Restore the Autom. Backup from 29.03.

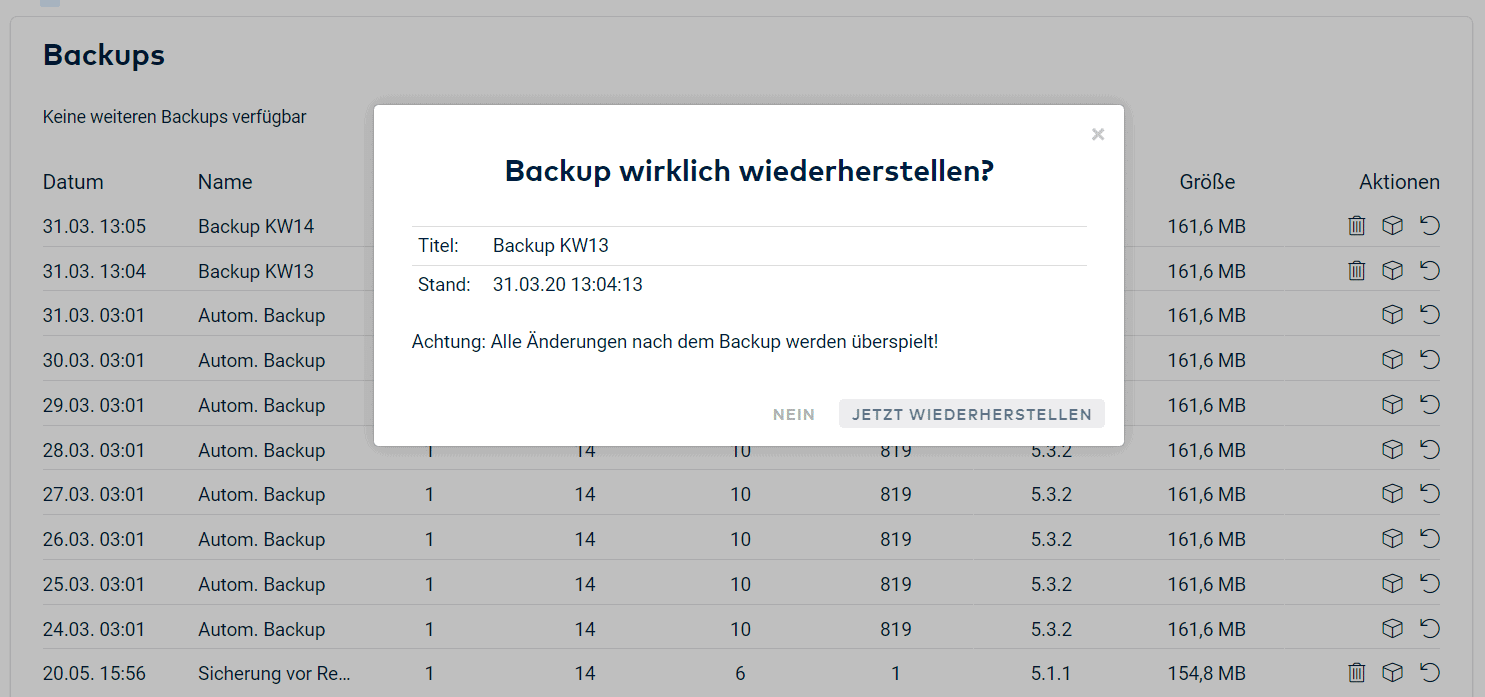pyautogui.click(x=1430, y=404)
